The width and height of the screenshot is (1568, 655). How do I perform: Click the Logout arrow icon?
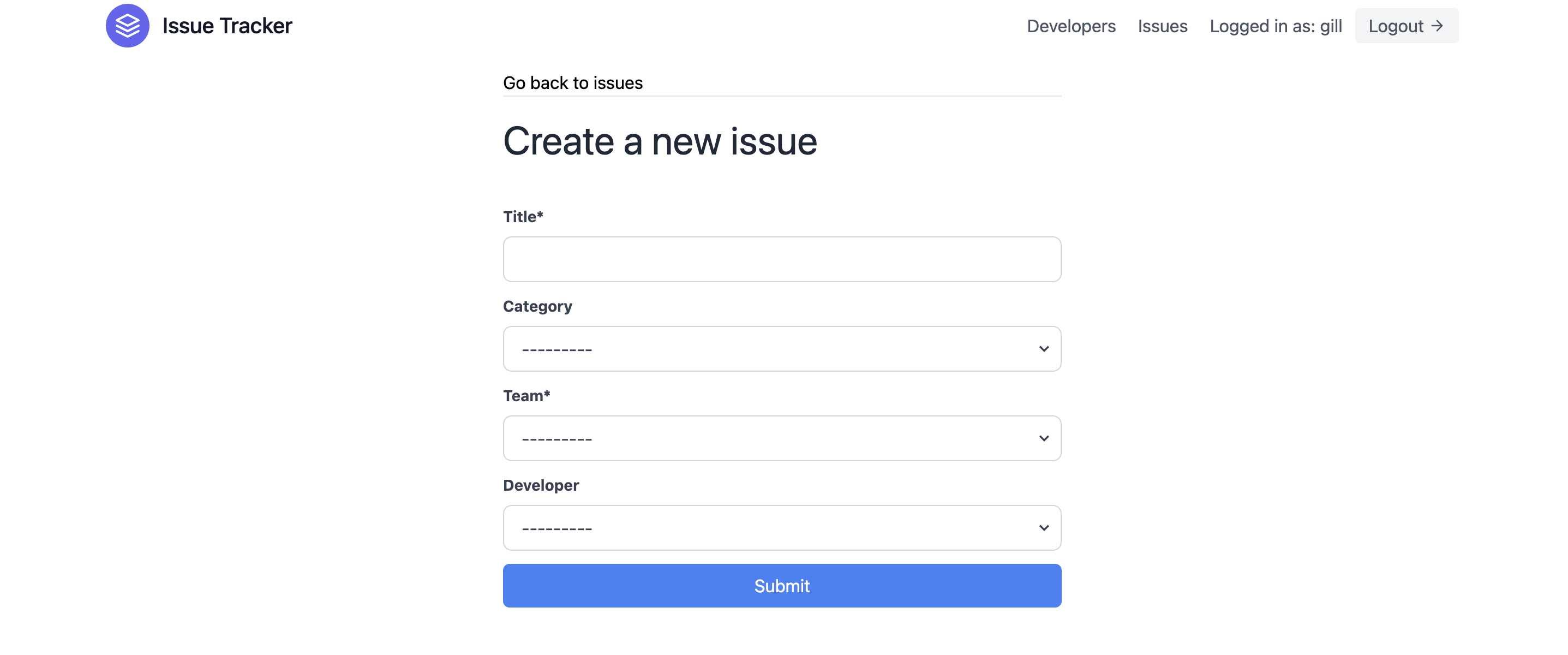(x=1440, y=26)
